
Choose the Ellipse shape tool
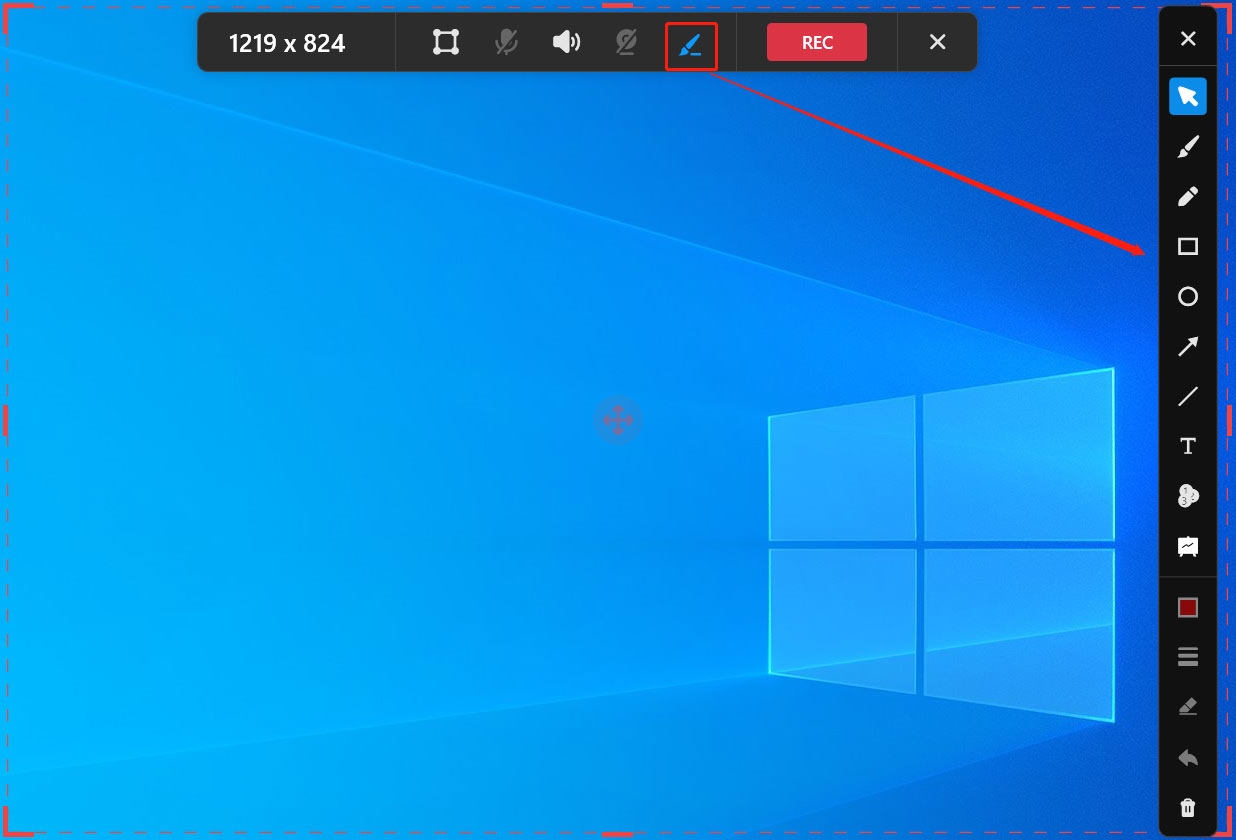(x=1188, y=296)
